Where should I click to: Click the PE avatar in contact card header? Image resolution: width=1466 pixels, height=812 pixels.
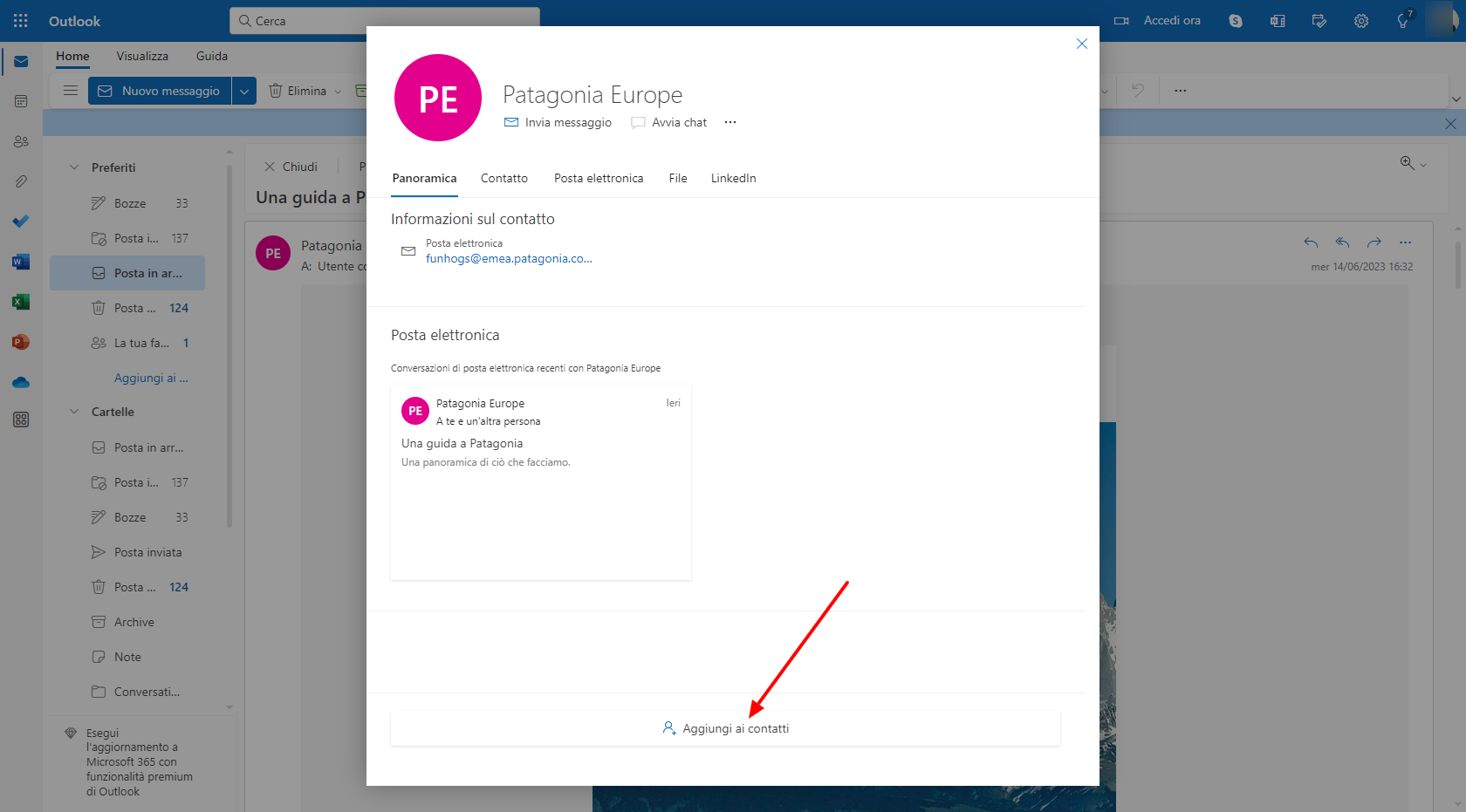438,98
